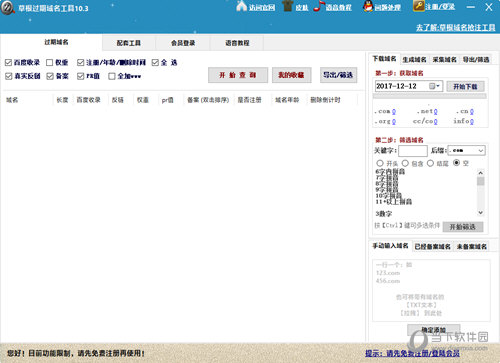Expand the 后缀 .com dropdown

pyautogui.click(x=466, y=151)
